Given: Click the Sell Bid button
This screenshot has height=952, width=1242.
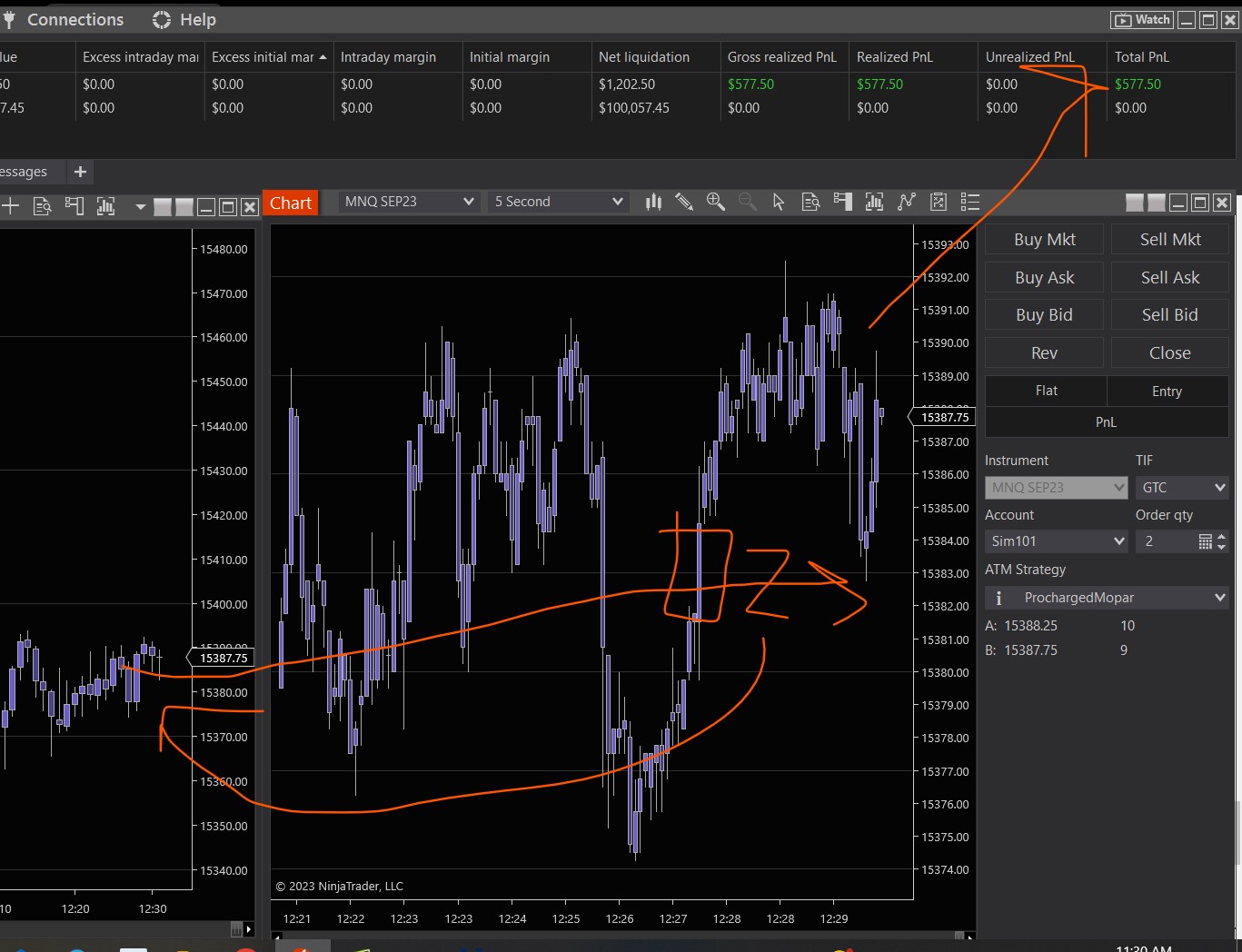Looking at the screenshot, I should pos(1170,314).
